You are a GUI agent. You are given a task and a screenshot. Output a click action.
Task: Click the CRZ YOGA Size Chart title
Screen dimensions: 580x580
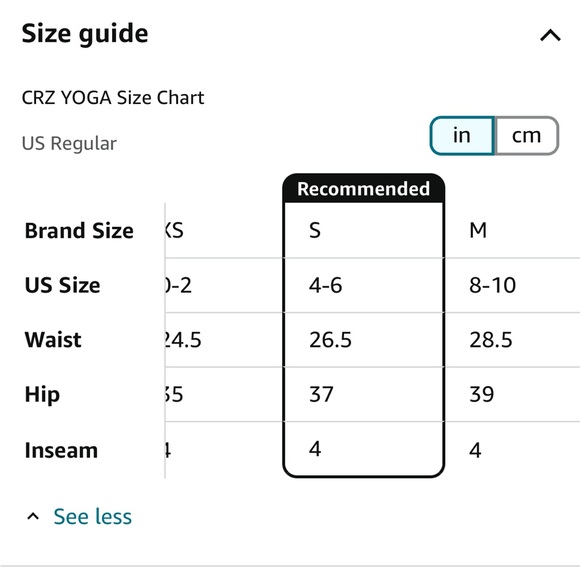coord(113,98)
